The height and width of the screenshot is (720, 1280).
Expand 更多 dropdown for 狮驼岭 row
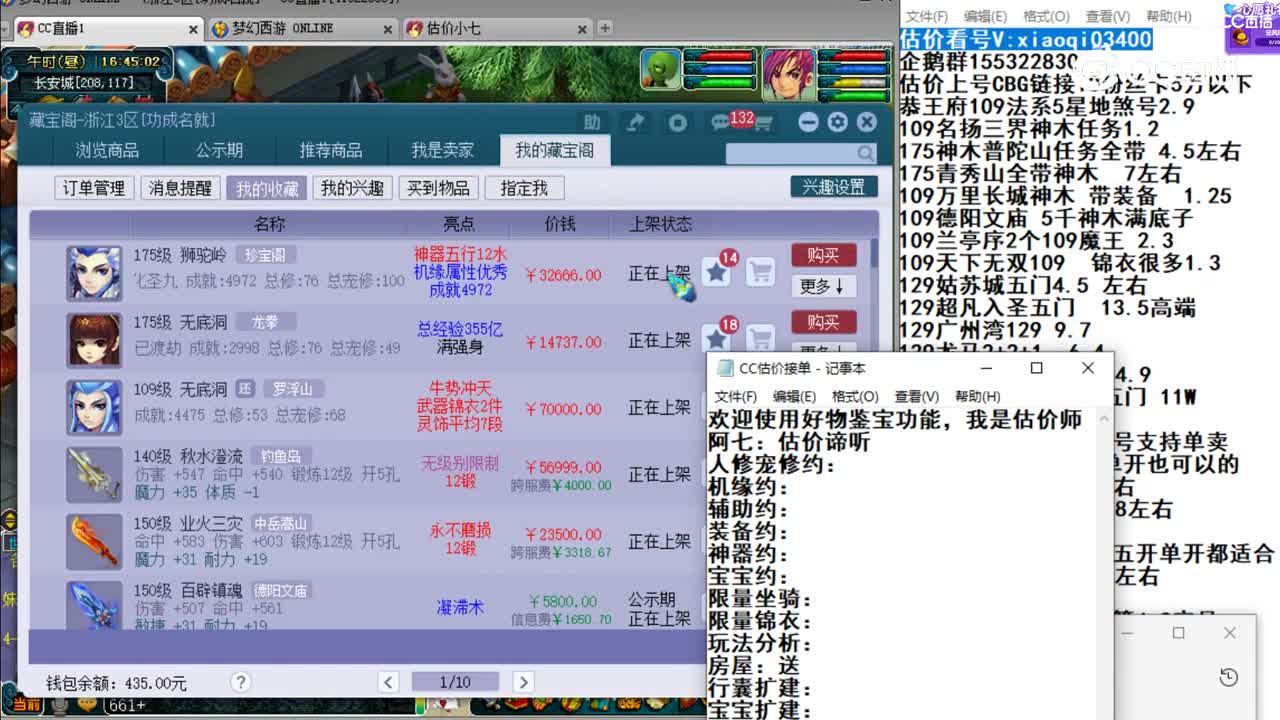pyautogui.click(x=824, y=286)
